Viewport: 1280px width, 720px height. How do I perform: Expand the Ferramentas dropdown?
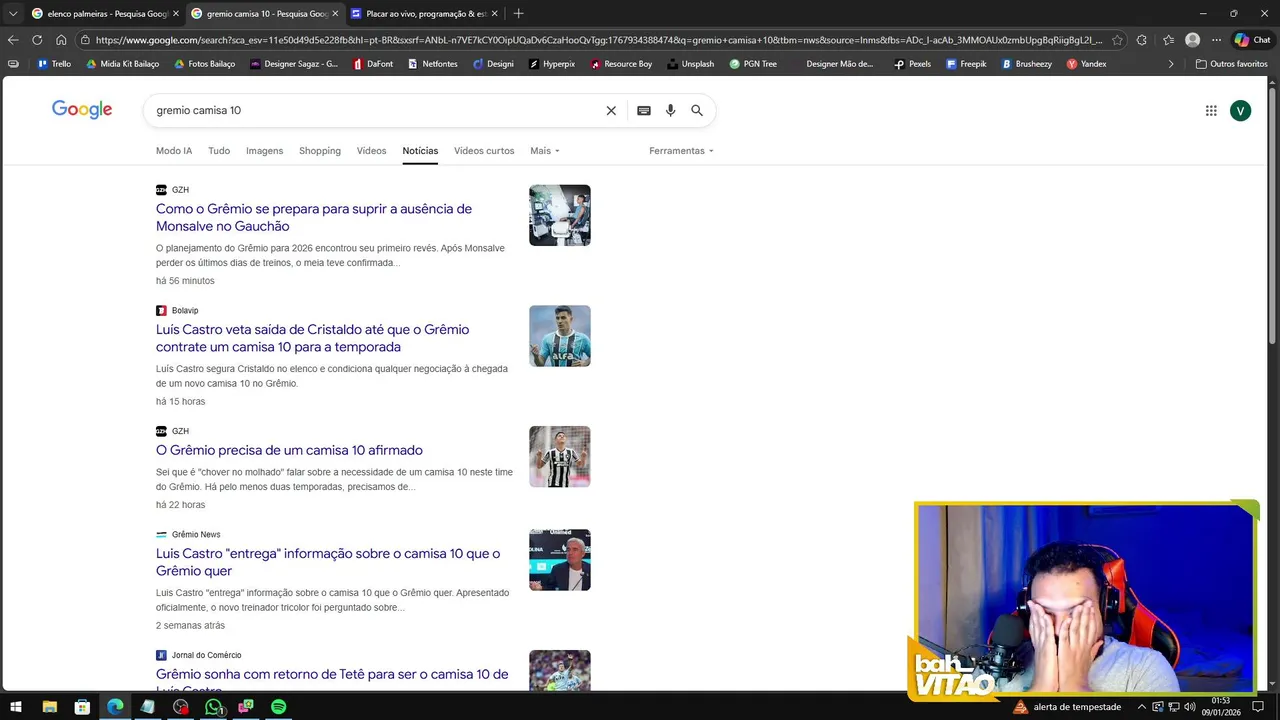[681, 151]
